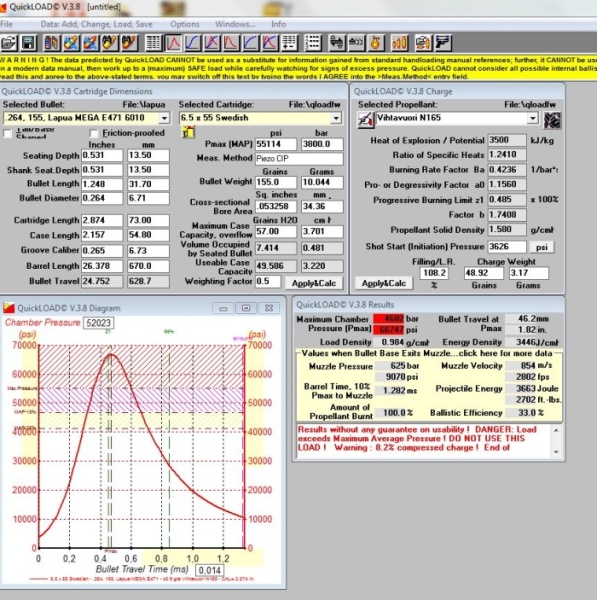The image size is (597, 600).
Task: Click the pistol toolbar icon
Action: (x=442, y=42)
